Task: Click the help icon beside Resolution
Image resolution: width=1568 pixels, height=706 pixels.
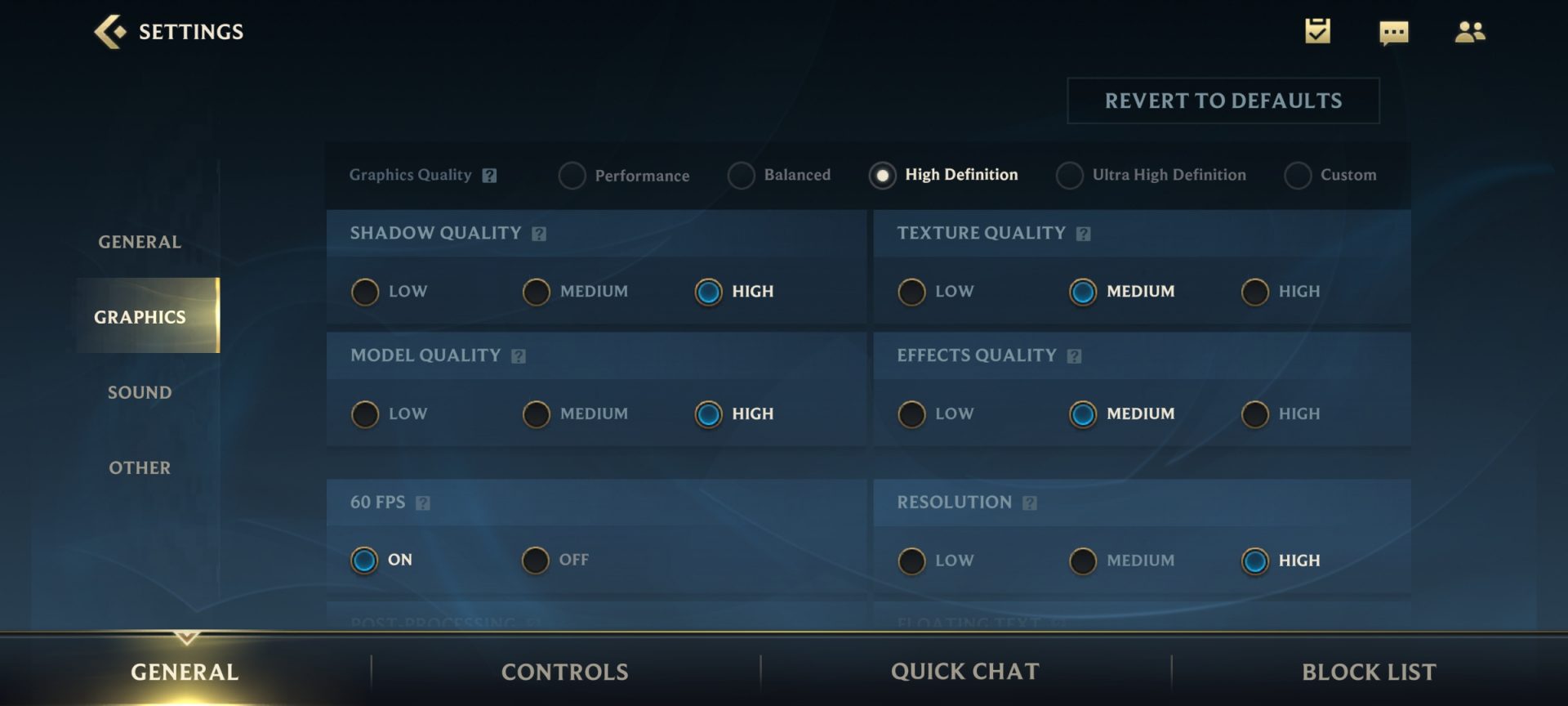Action: coord(1030,503)
